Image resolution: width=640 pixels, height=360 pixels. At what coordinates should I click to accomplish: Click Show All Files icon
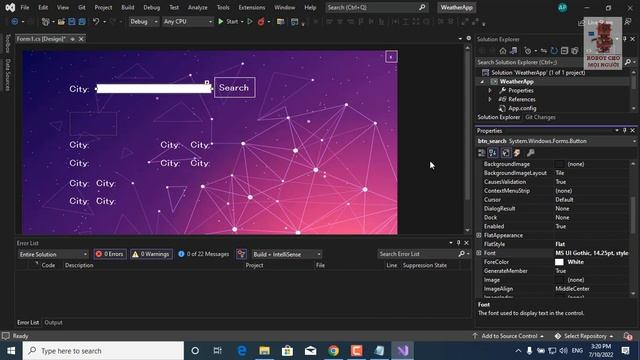(x=575, y=51)
